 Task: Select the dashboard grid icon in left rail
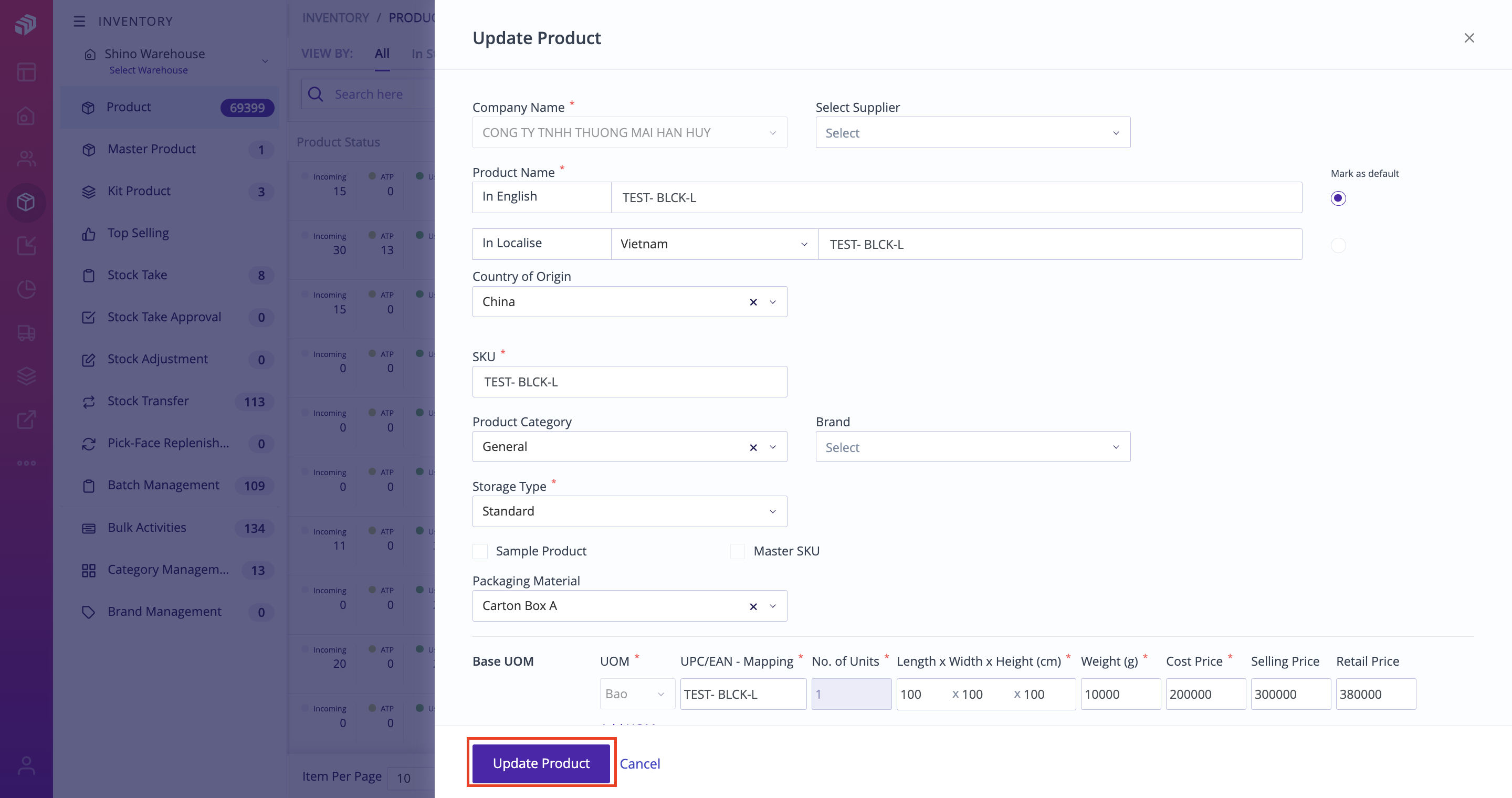click(x=26, y=71)
